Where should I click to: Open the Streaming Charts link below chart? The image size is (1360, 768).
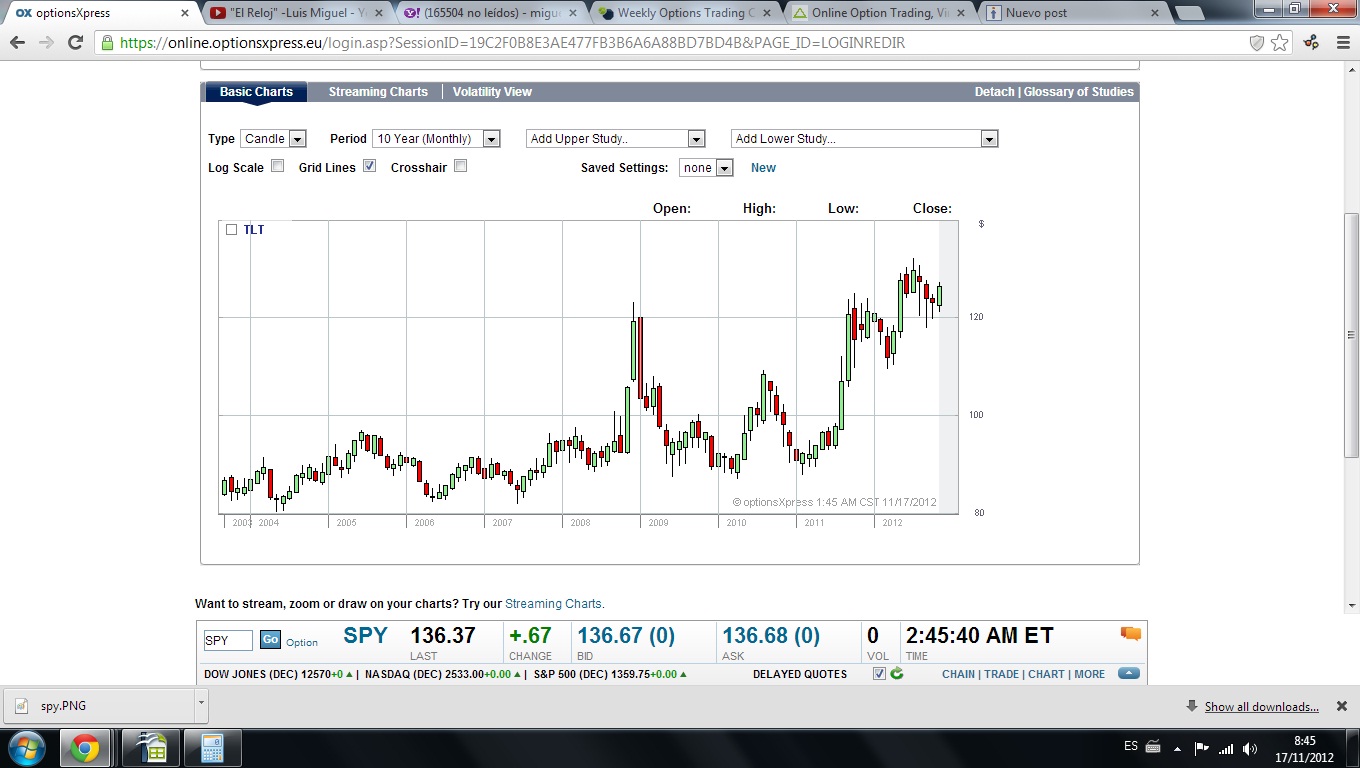point(553,604)
